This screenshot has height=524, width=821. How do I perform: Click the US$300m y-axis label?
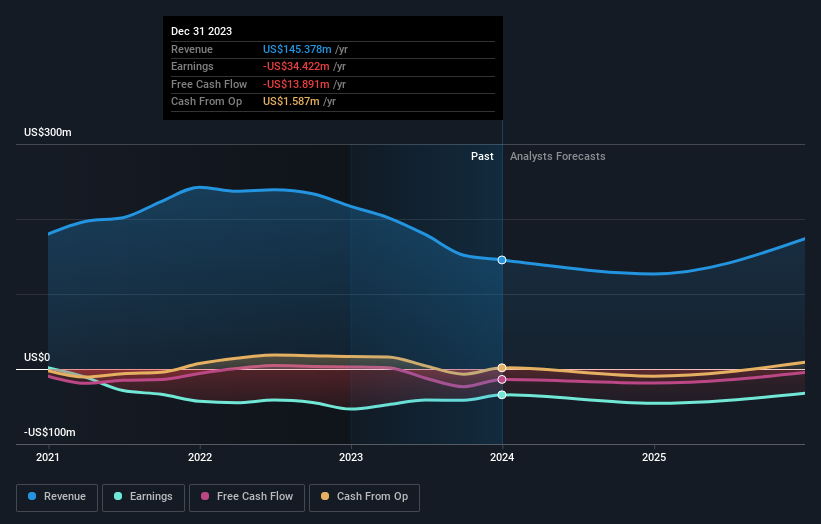pyautogui.click(x=48, y=132)
